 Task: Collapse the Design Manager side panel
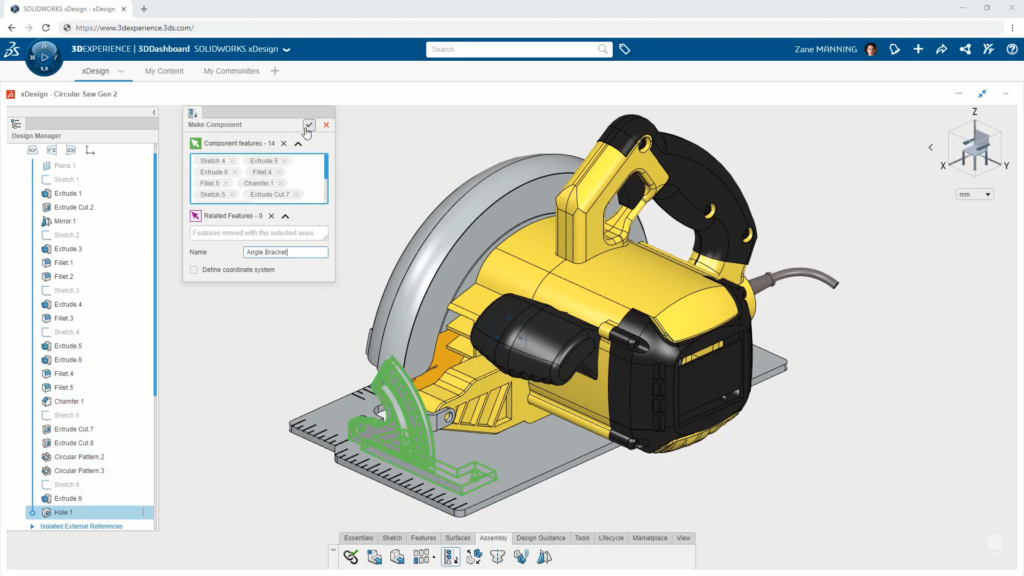point(154,112)
